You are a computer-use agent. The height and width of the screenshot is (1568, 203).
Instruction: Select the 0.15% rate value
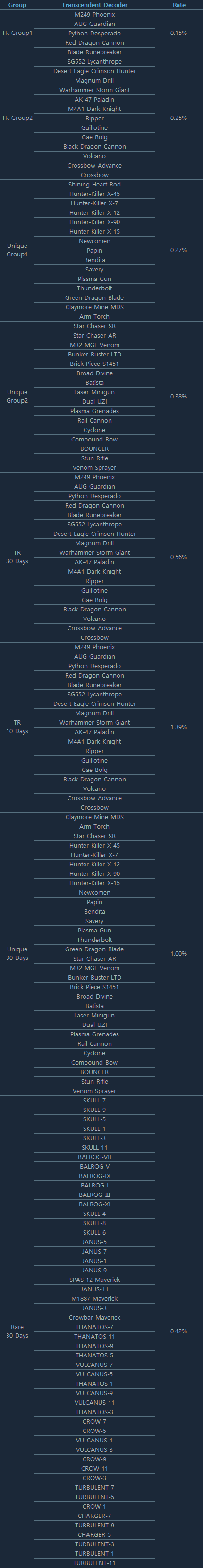179,33
